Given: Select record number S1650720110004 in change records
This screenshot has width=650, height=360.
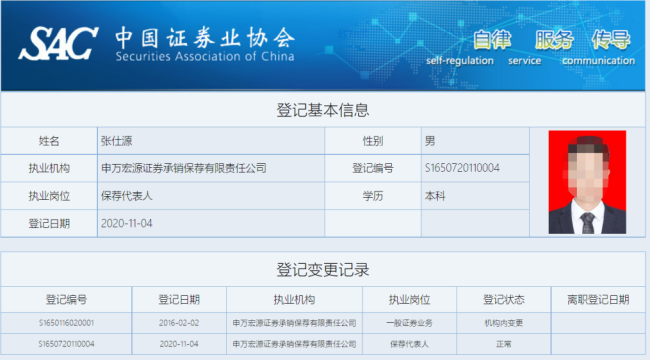Looking at the screenshot, I should point(66,344).
